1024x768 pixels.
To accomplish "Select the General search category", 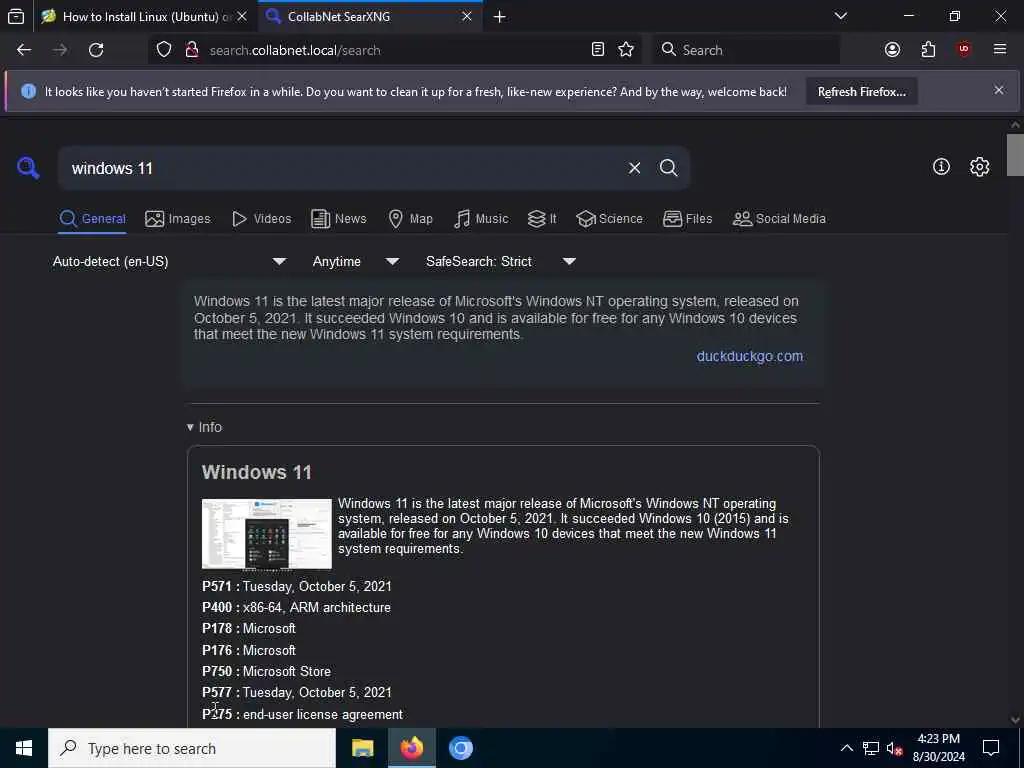I will click(x=92, y=219).
